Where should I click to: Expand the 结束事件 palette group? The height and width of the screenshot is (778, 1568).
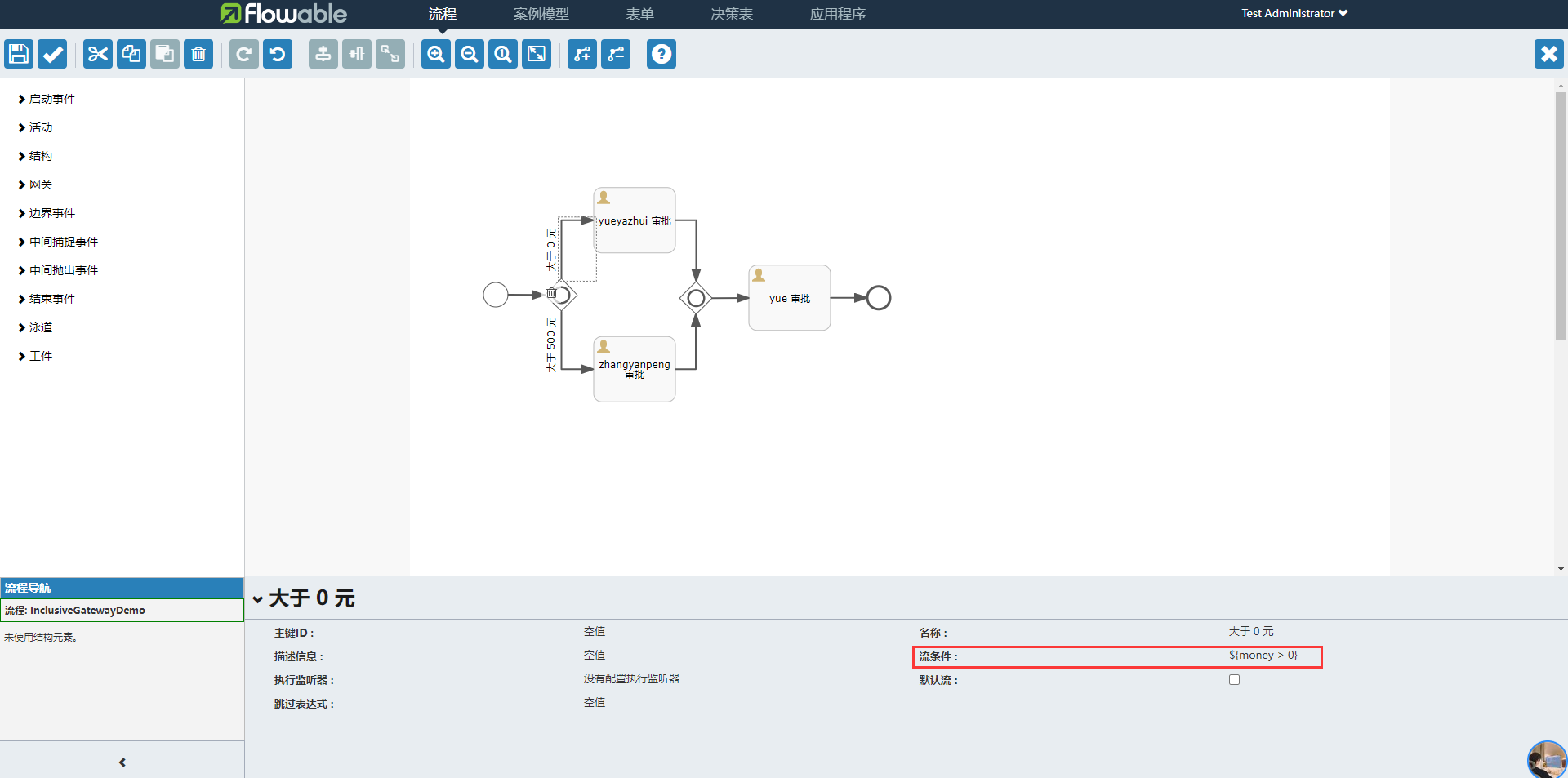(x=47, y=299)
